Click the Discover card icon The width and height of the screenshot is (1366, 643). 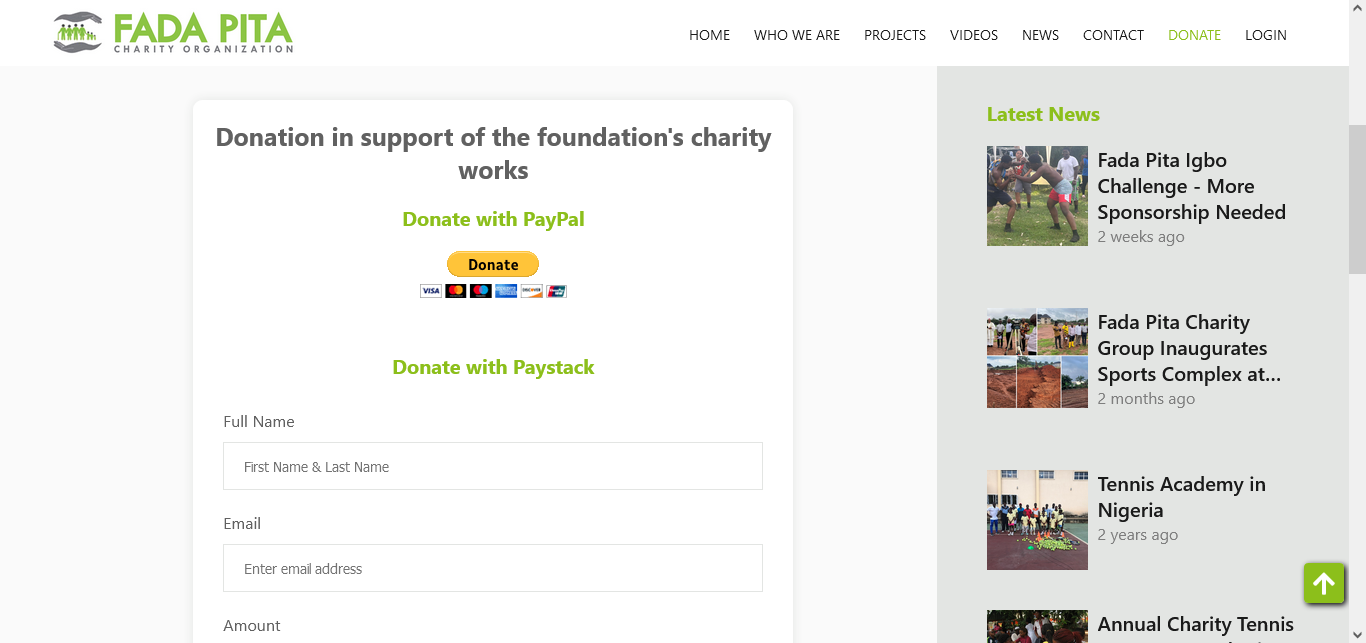pyautogui.click(x=531, y=291)
